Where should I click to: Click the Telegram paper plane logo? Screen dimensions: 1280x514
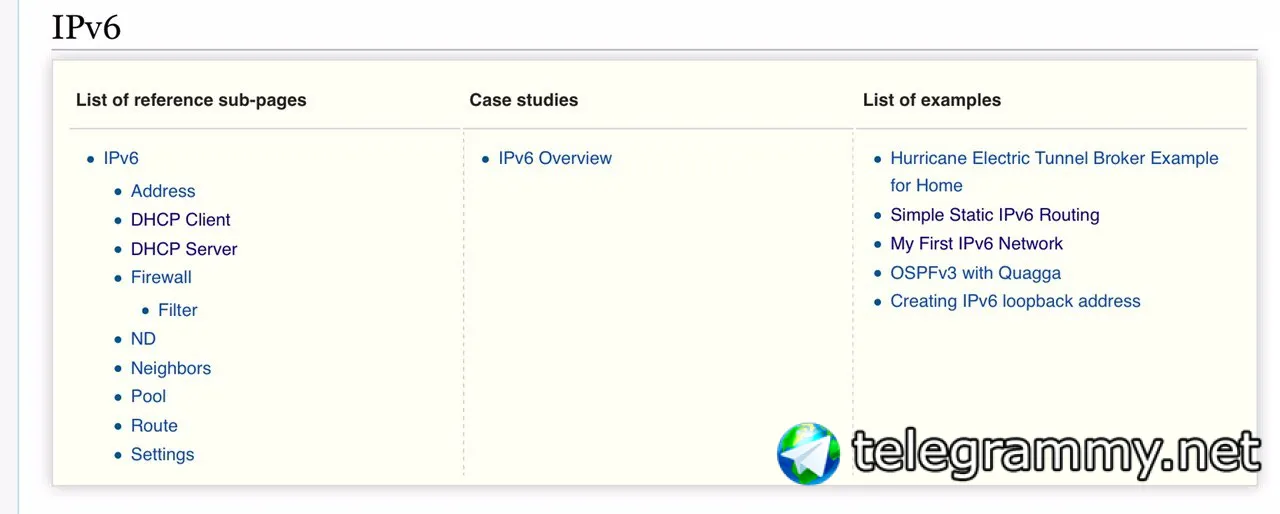tap(809, 454)
